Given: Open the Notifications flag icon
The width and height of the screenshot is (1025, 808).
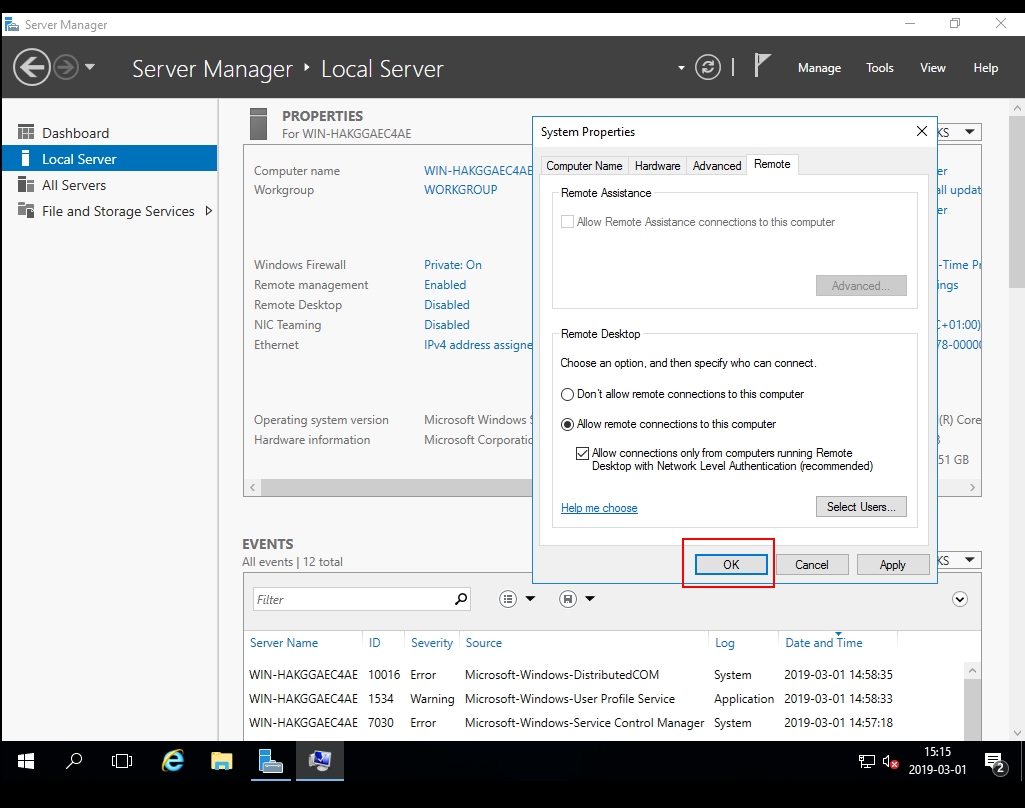Looking at the screenshot, I should pyautogui.click(x=762, y=66).
